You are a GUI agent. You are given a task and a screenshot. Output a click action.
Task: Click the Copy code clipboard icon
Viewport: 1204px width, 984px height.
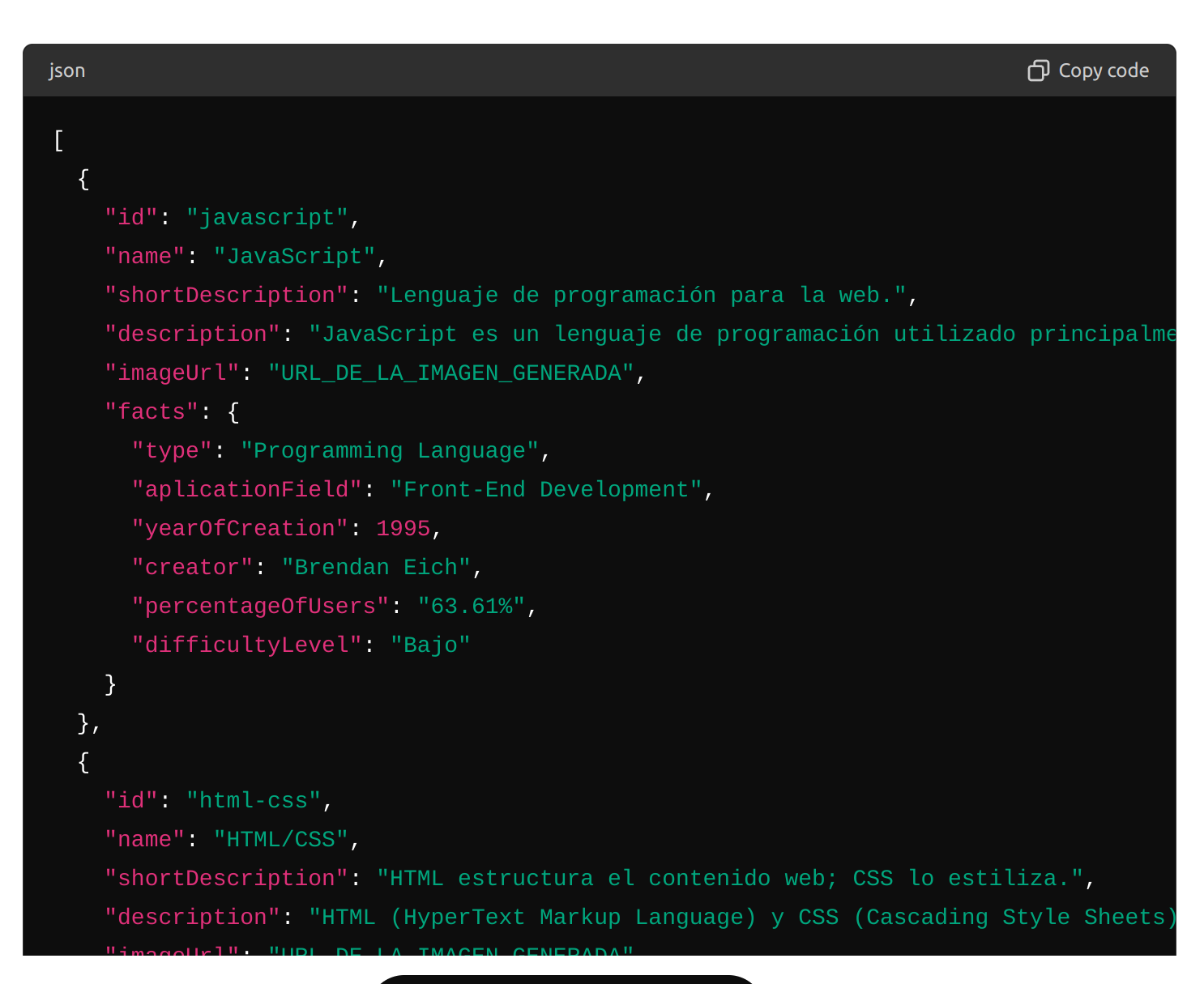point(1038,70)
